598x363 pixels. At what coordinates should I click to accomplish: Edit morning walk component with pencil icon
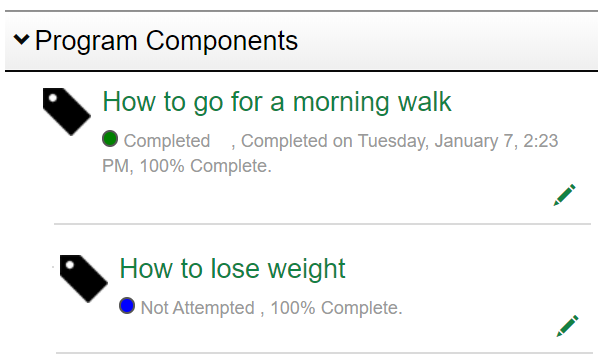(564, 195)
